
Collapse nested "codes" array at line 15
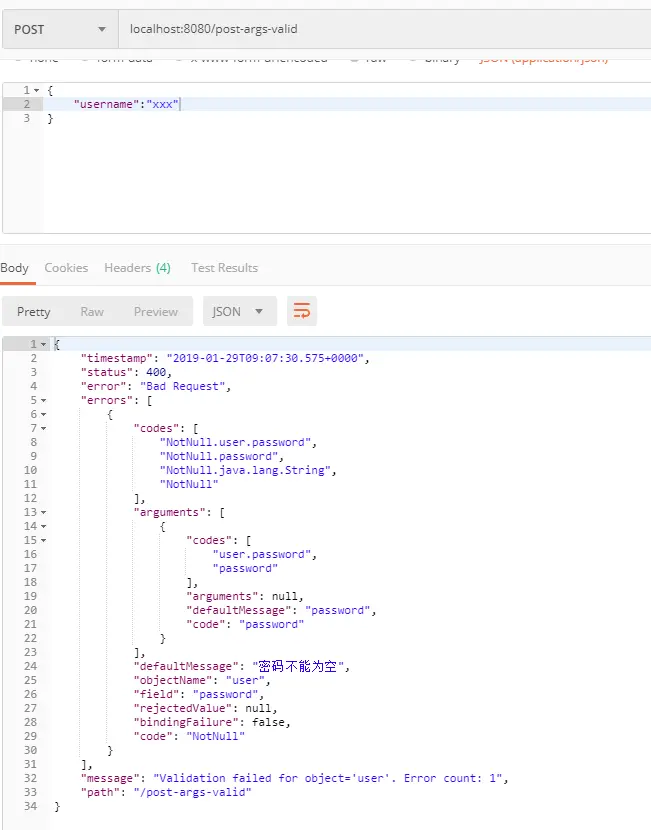click(43, 540)
